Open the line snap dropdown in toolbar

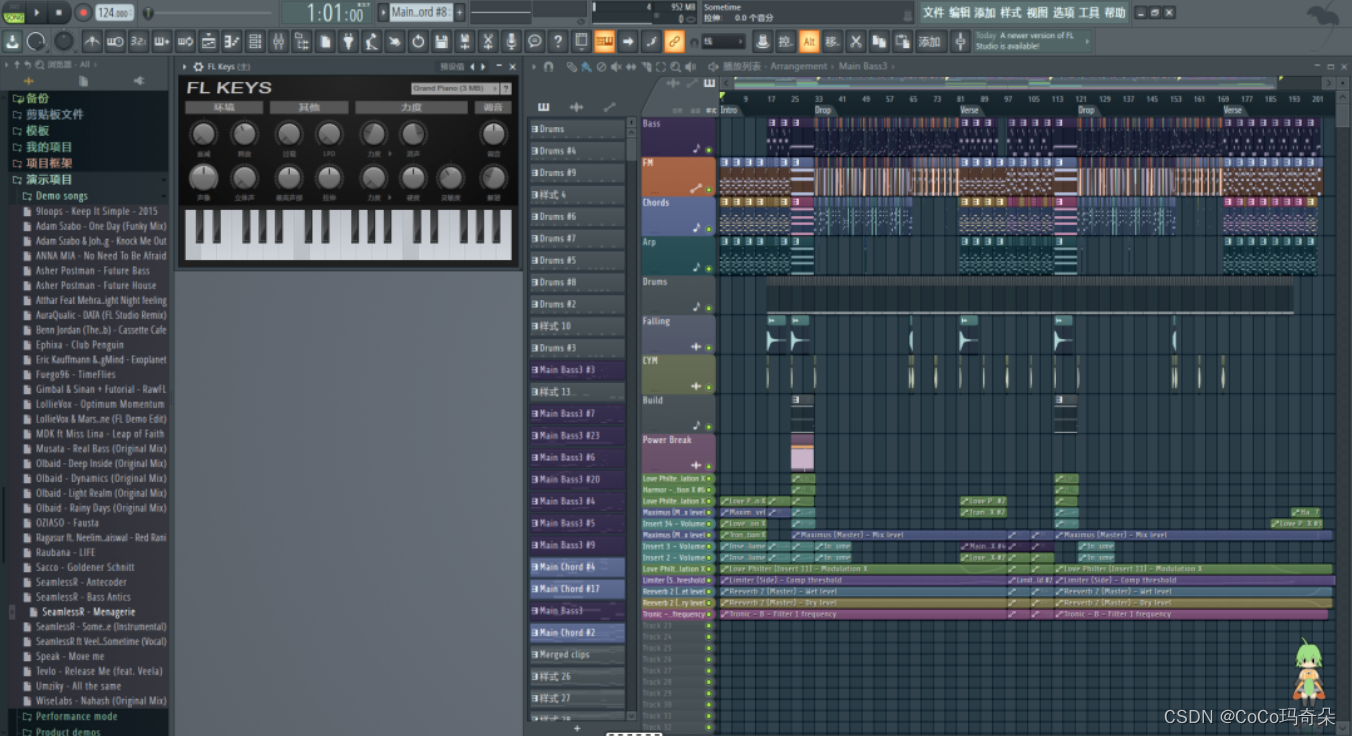click(x=724, y=42)
